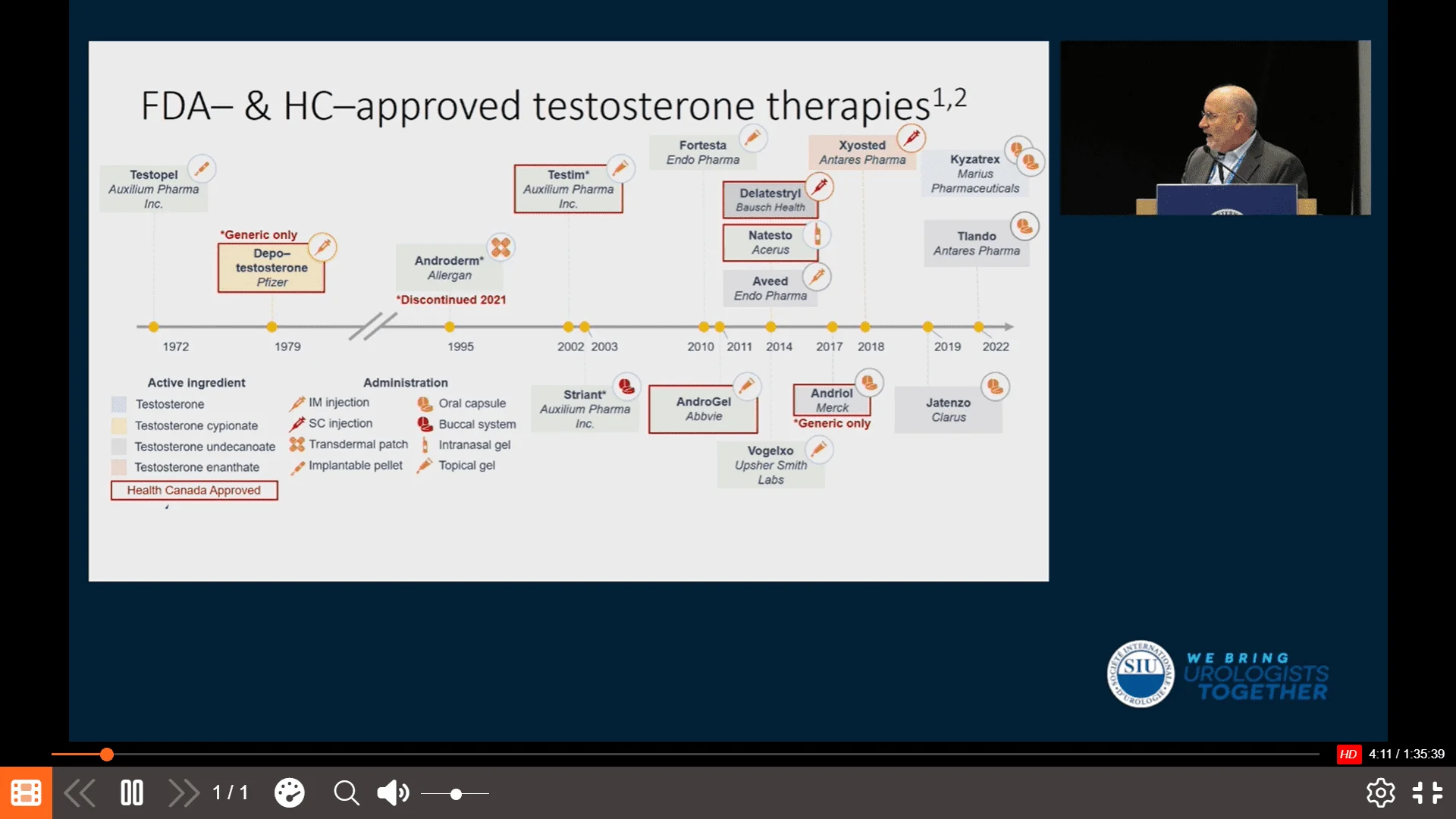Click the Testopel implantable pellet icon
The height and width of the screenshot is (819, 1456).
(201, 168)
